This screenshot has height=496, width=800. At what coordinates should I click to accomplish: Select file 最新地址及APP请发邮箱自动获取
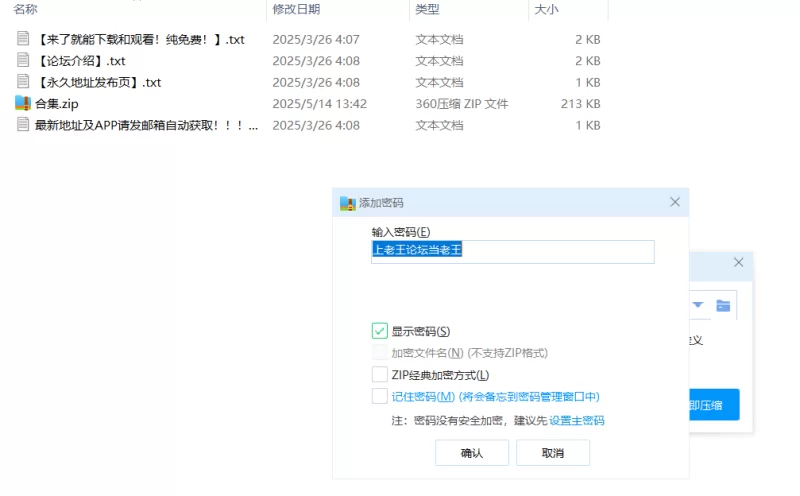point(146,125)
